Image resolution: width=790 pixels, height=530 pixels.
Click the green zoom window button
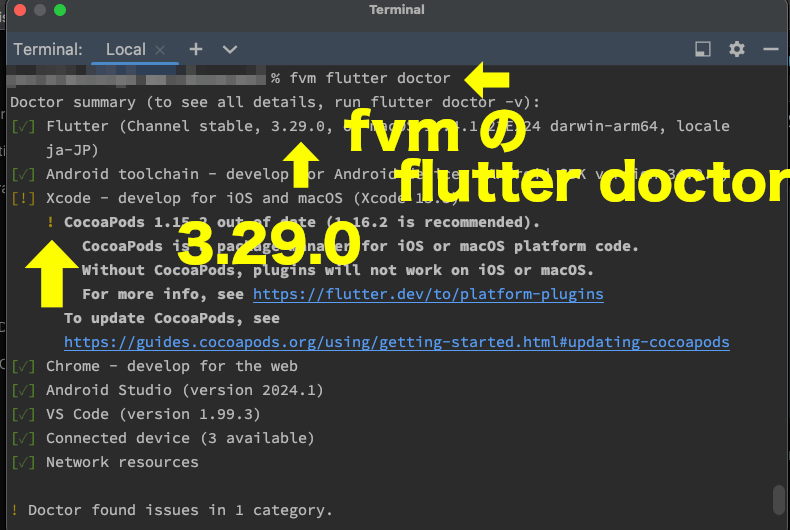point(60,10)
